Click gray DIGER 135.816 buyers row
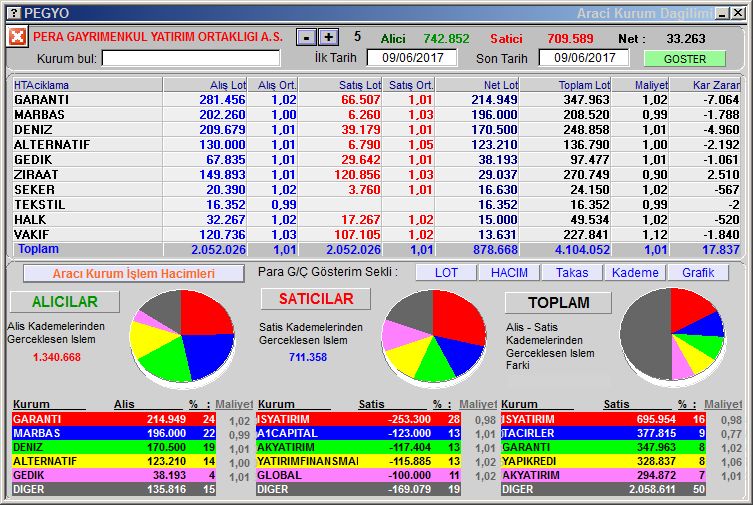Viewport: 753px width, 505px height. 114,489
